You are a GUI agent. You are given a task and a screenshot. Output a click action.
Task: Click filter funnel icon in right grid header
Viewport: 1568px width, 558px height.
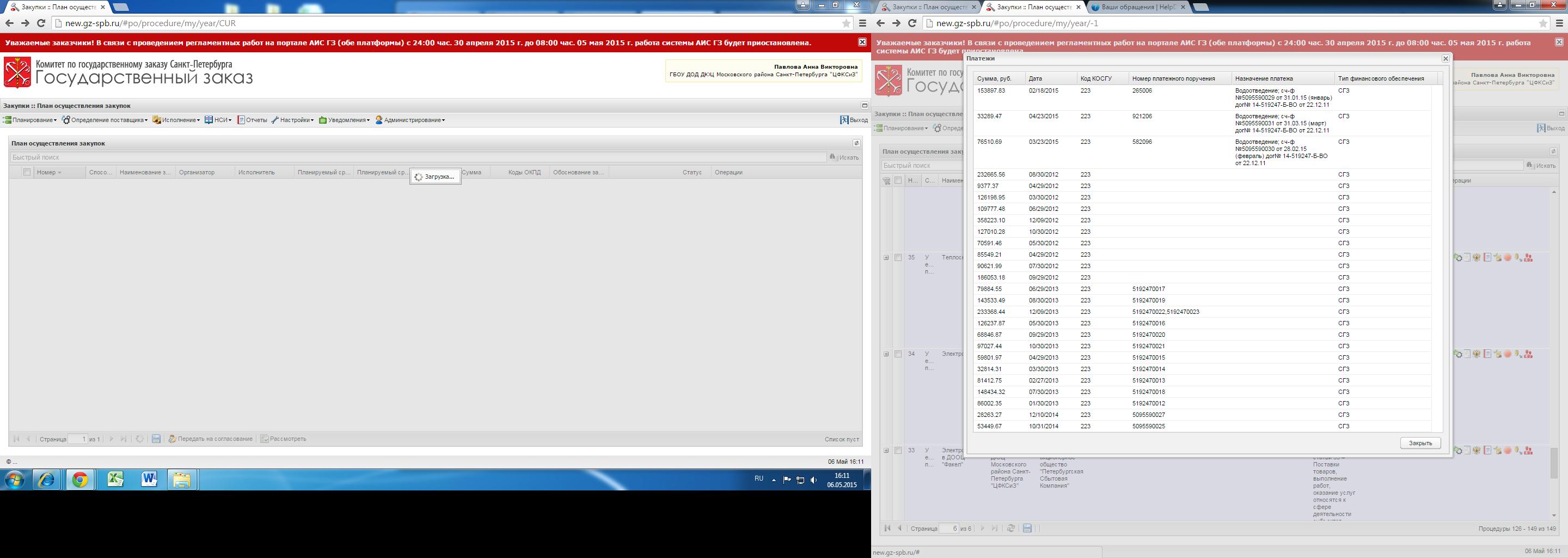(x=886, y=181)
